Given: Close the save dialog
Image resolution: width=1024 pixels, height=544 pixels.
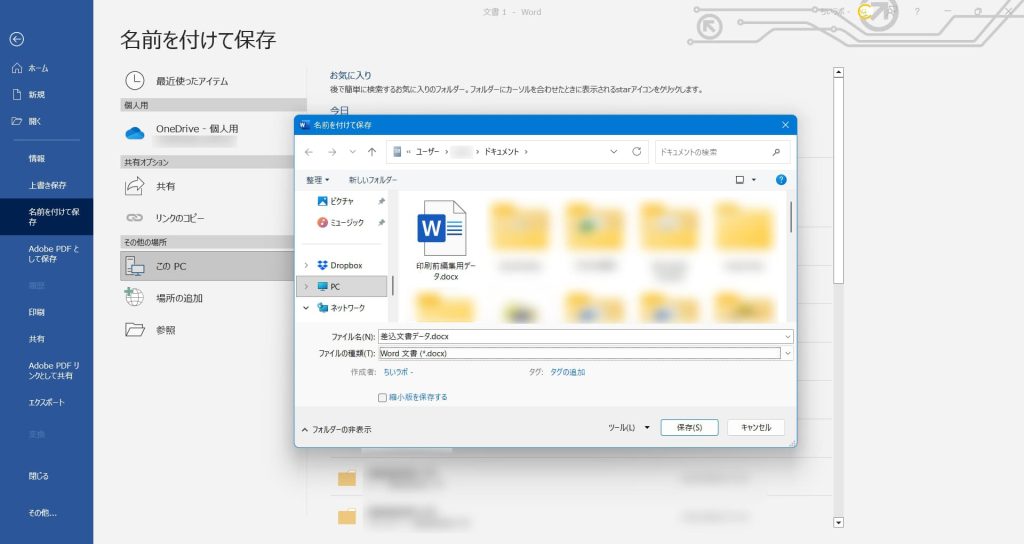Looking at the screenshot, I should (785, 125).
